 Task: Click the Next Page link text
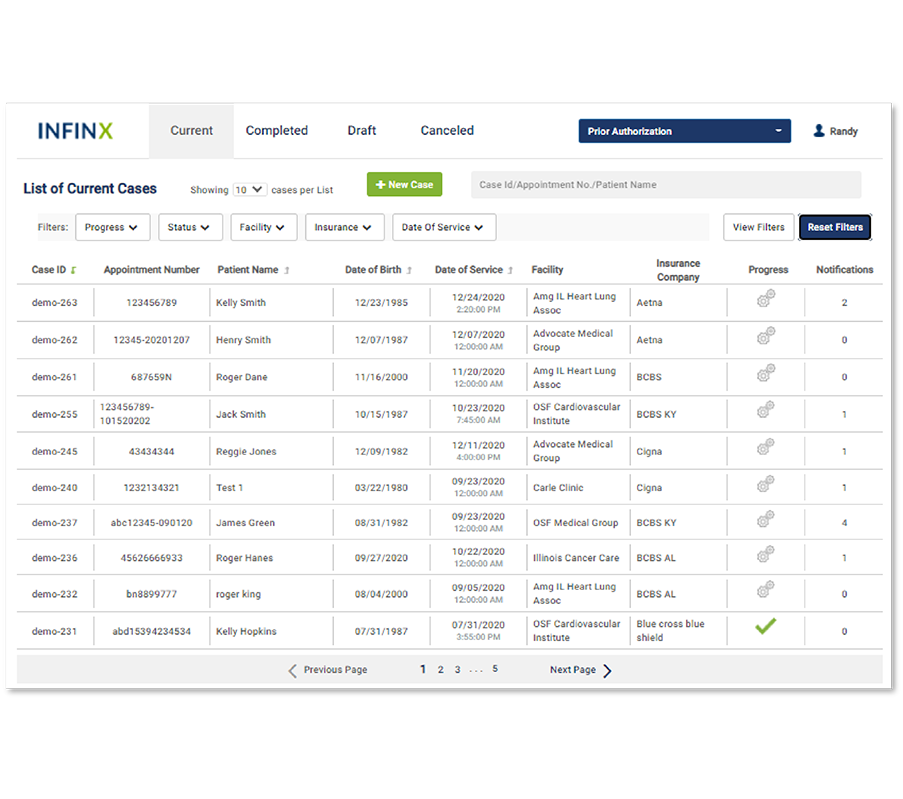(x=572, y=670)
